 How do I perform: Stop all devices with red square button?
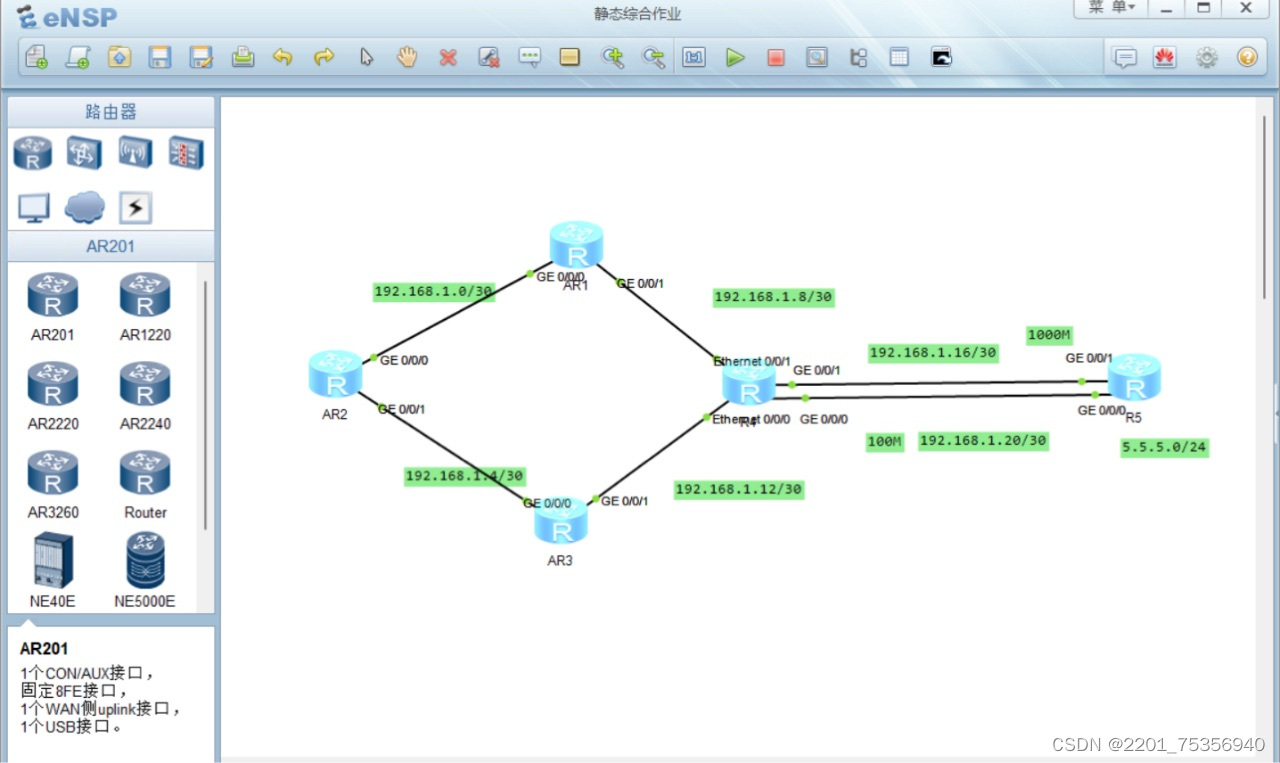tap(776, 57)
